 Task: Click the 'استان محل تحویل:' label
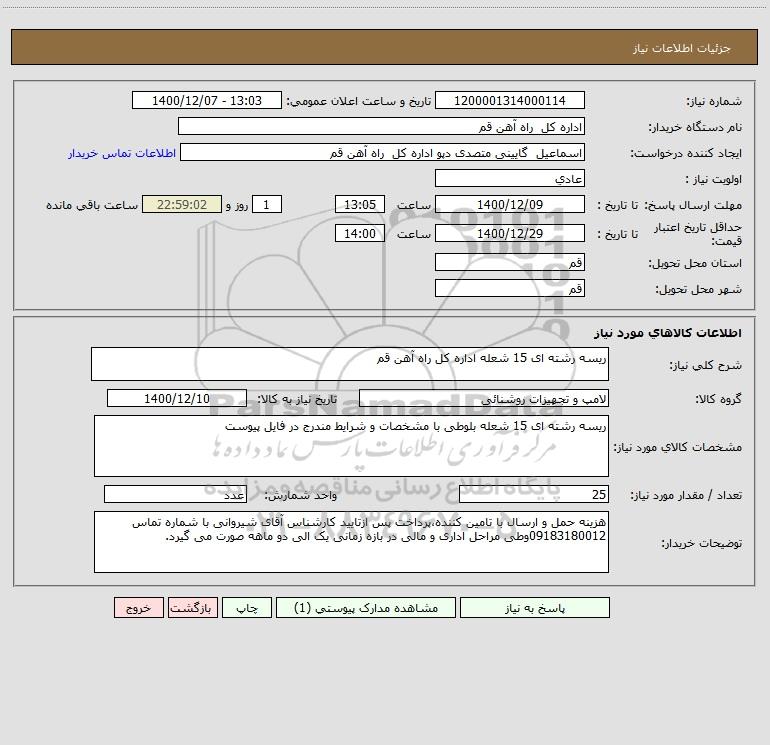coord(695,264)
